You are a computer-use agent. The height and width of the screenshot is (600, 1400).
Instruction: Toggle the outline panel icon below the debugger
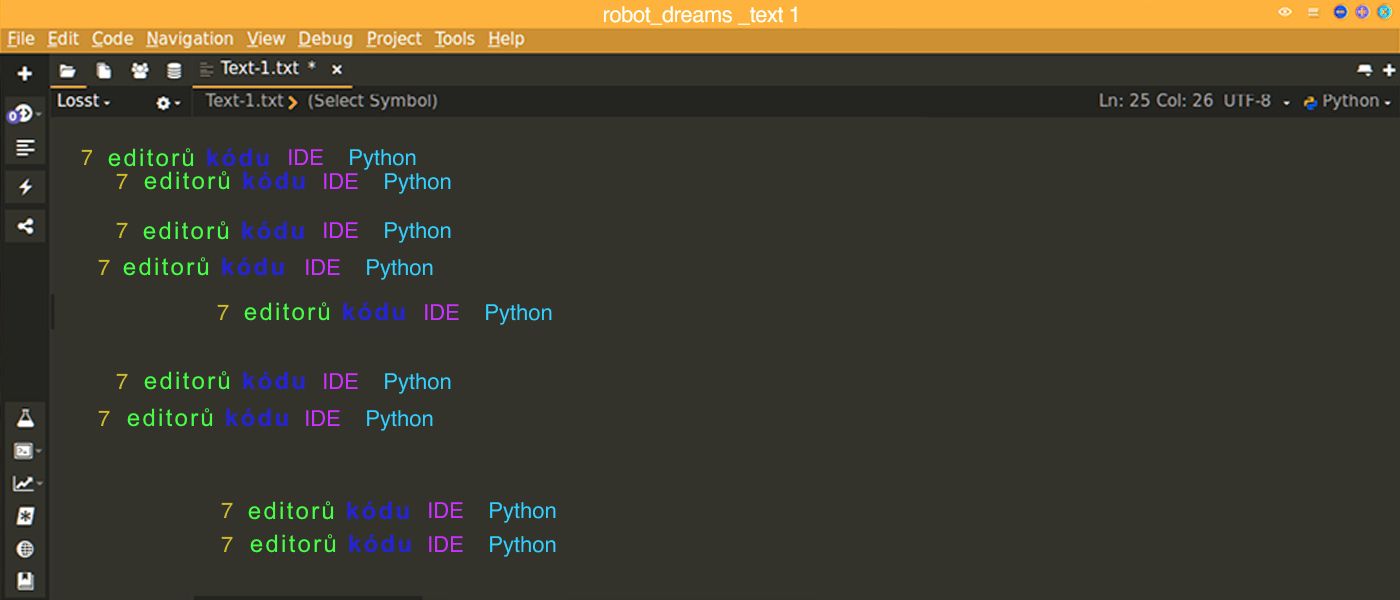(25, 146)
